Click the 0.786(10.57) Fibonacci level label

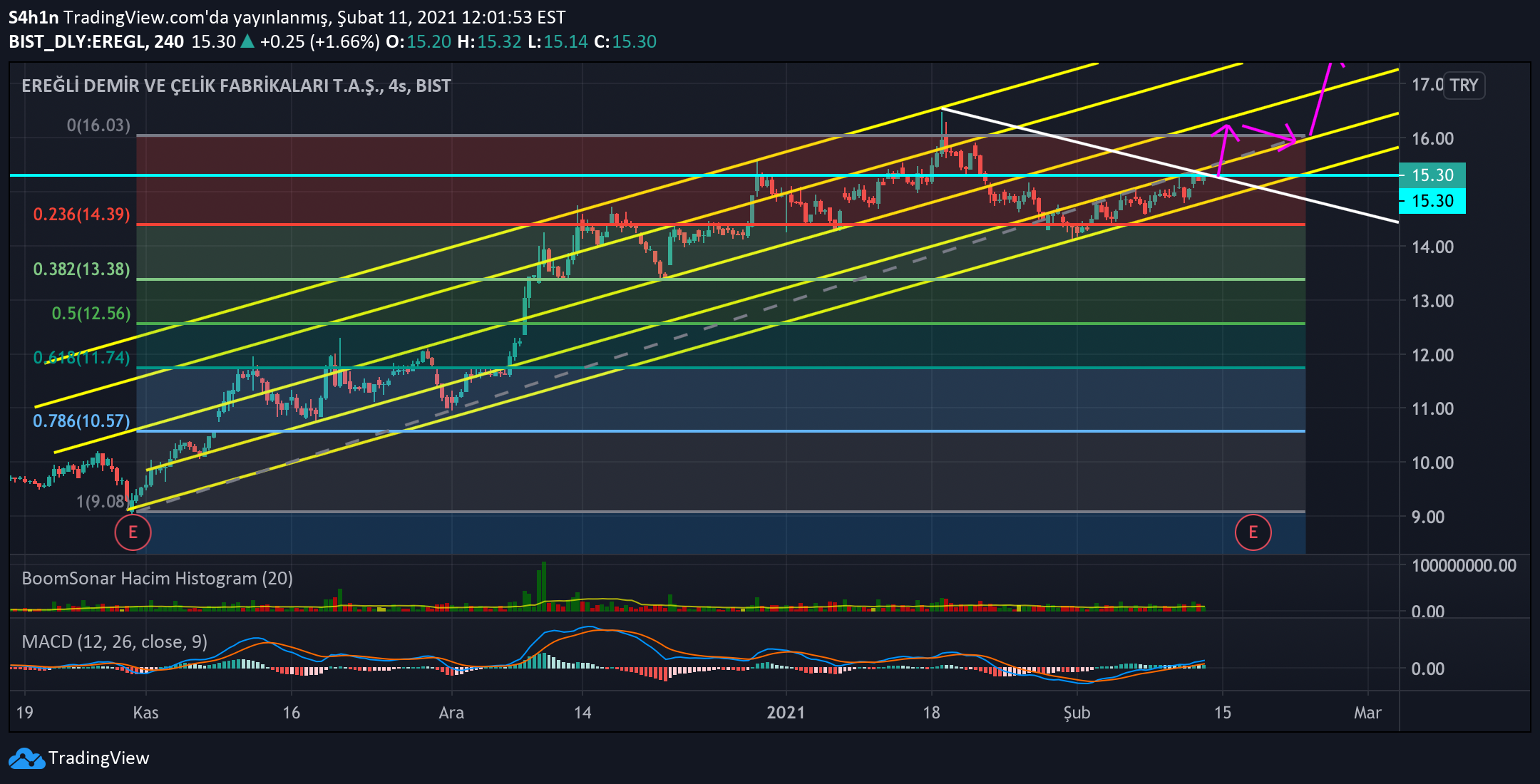click(x=81, y=421)
